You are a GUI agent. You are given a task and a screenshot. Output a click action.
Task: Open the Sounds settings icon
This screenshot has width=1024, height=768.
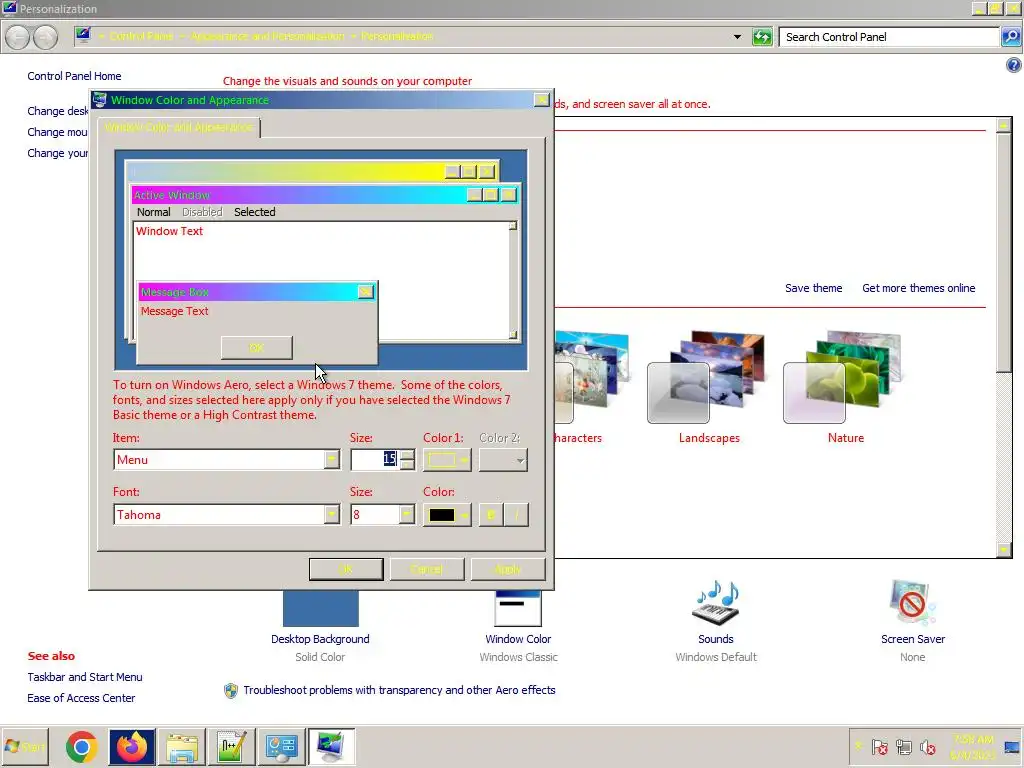pos(715,602)
